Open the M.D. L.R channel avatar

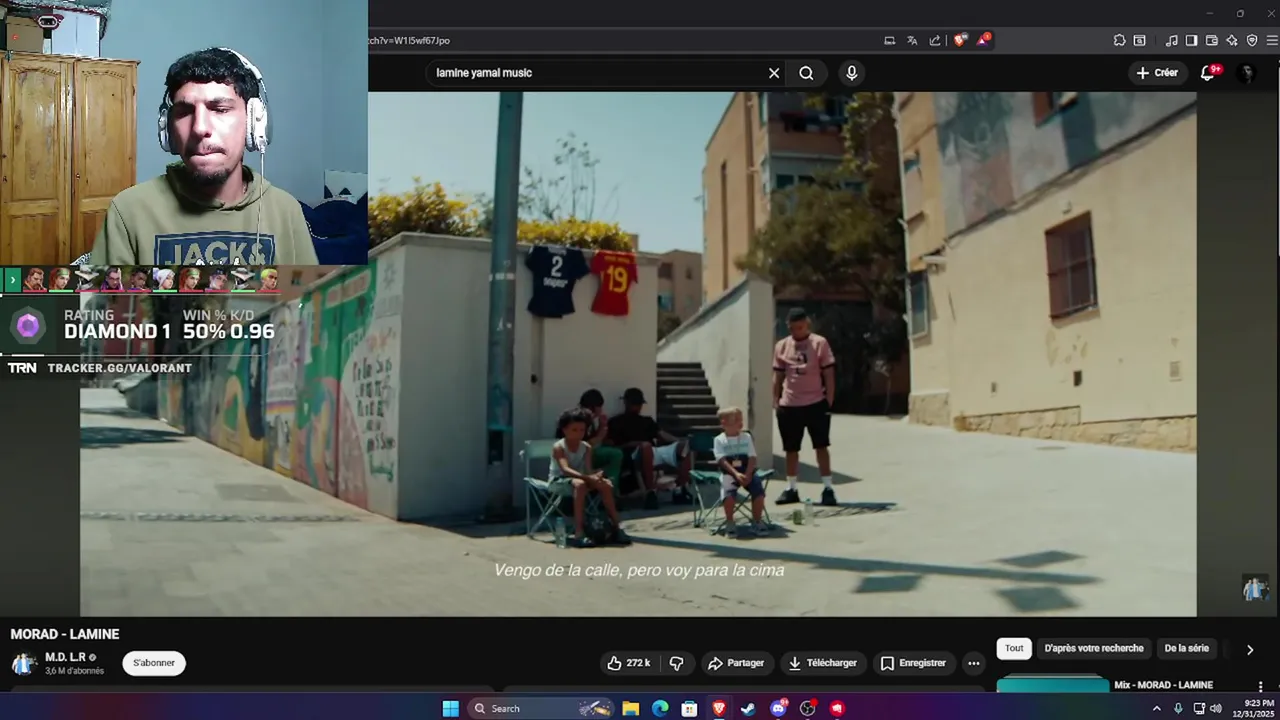click(x=24, y=663)
